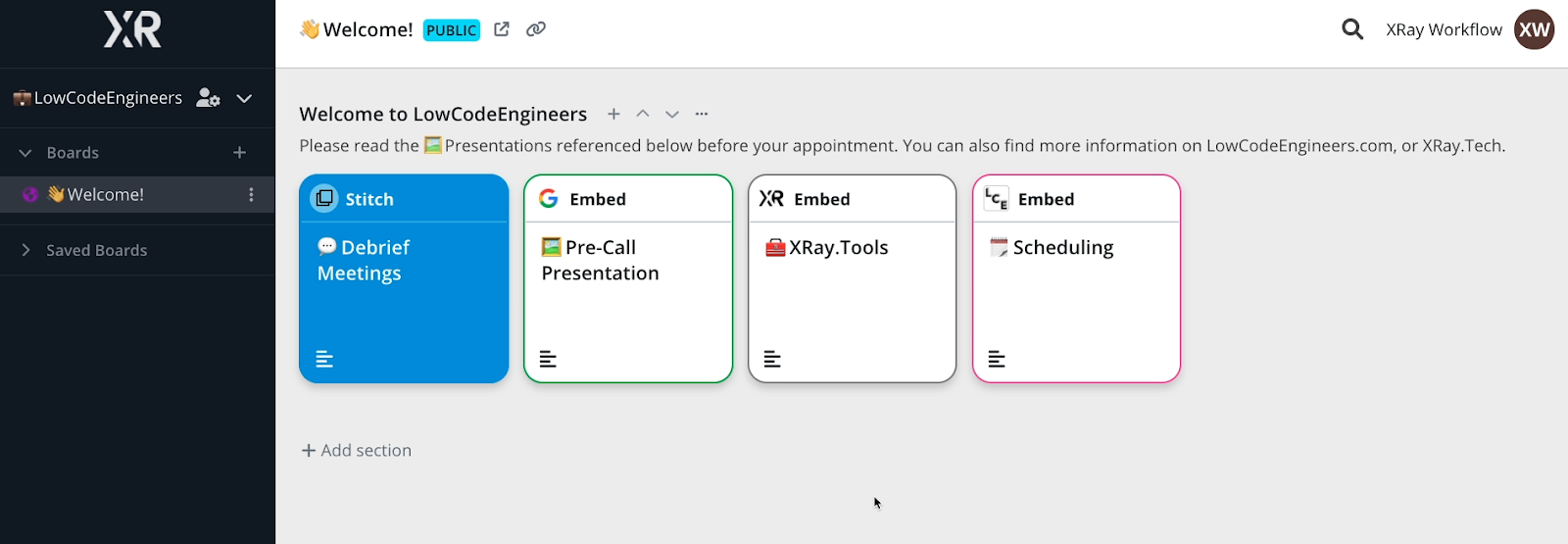The height and width of the screenshot is (544, 1568).
Task: Move section up with chevron
Action: click(x=643, y=114)
